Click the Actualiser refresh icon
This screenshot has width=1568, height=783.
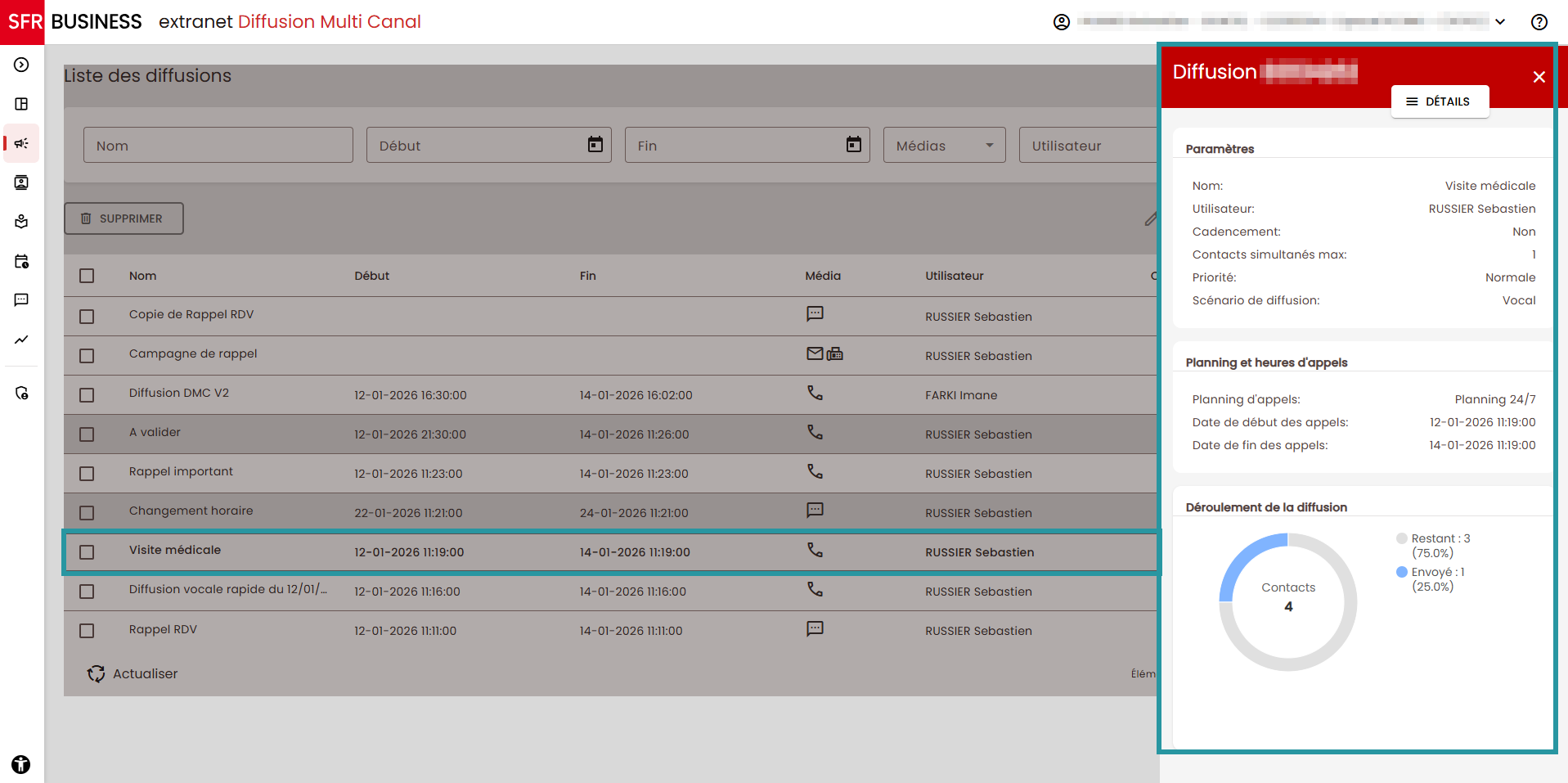click(x=97, y=673)
